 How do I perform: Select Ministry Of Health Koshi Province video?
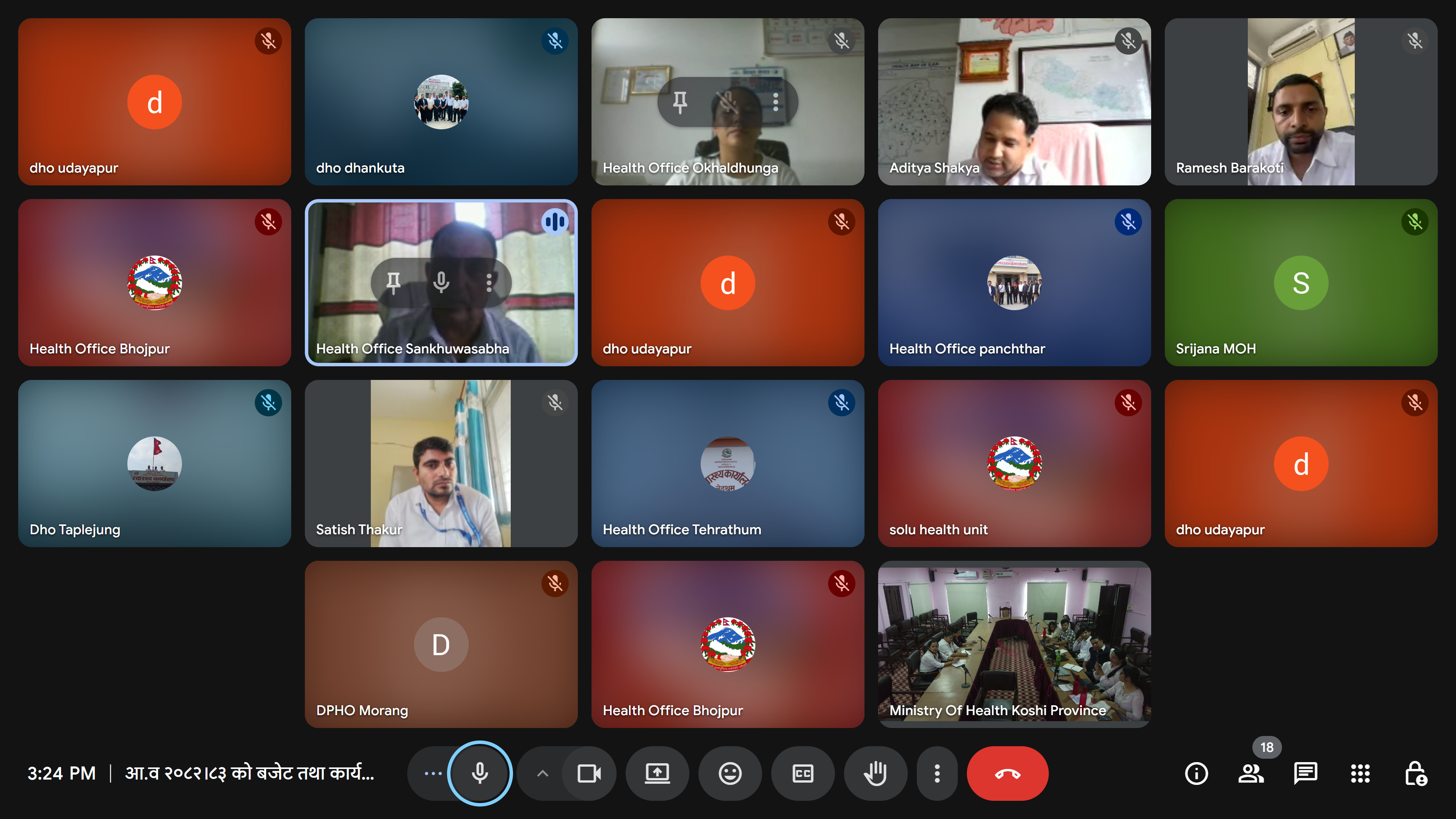[1014, 644]
